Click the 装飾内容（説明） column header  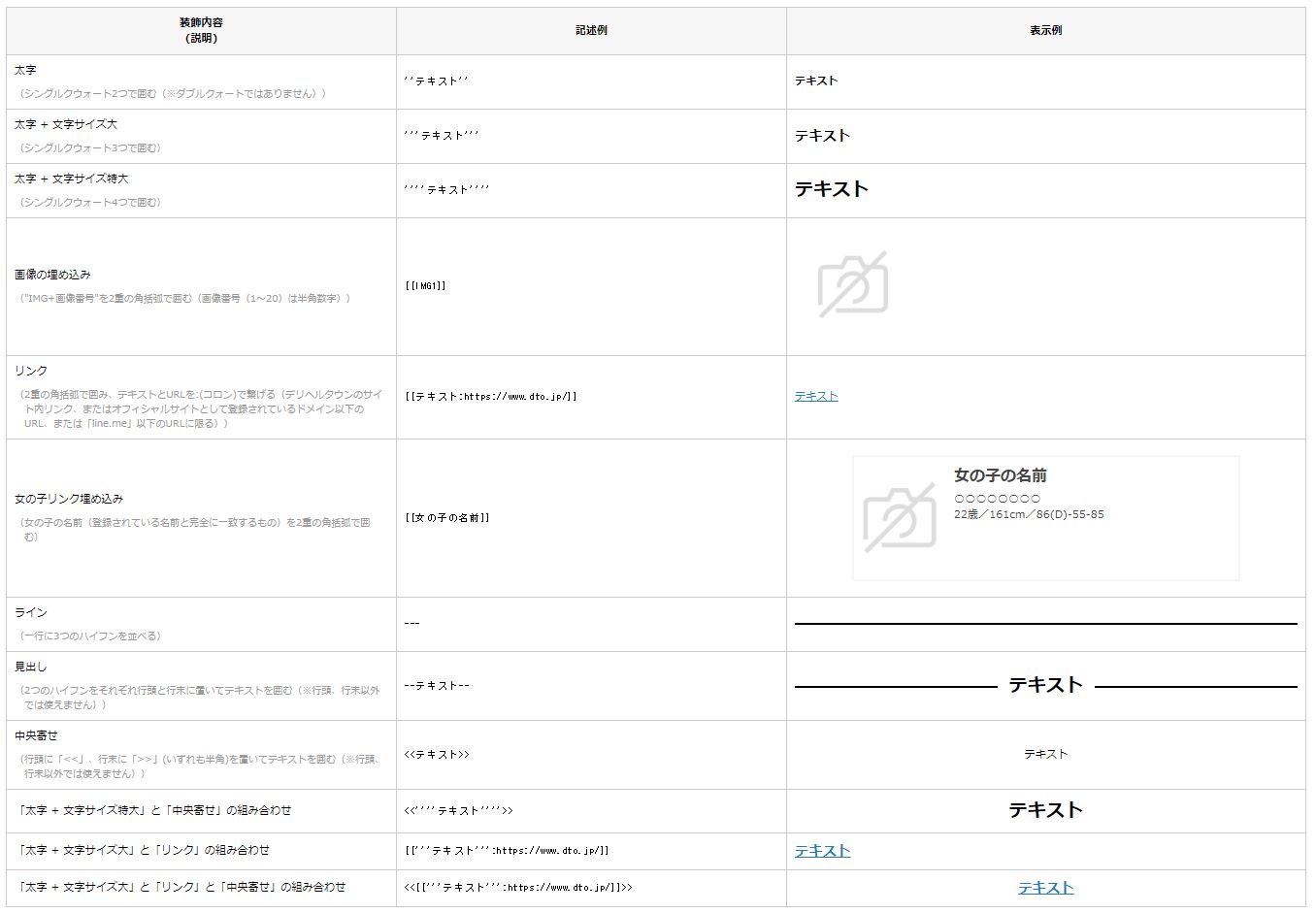pos(201,30)
